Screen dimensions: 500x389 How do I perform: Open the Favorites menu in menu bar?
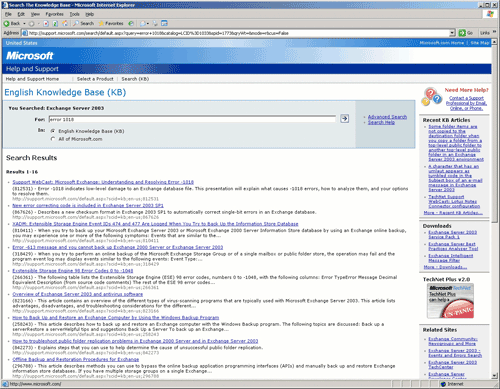tap(54, 14)
